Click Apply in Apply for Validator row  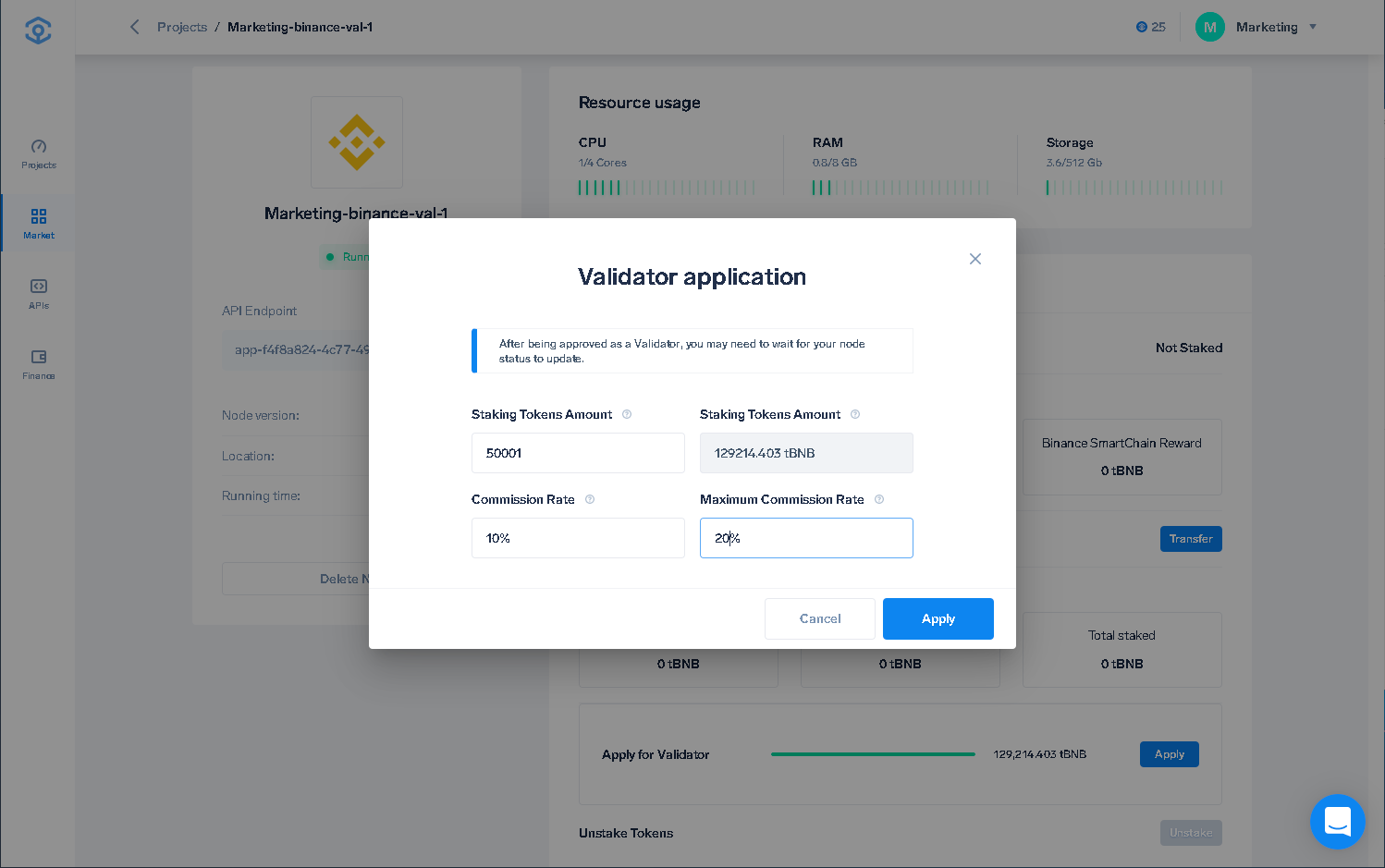point(1170,754)
